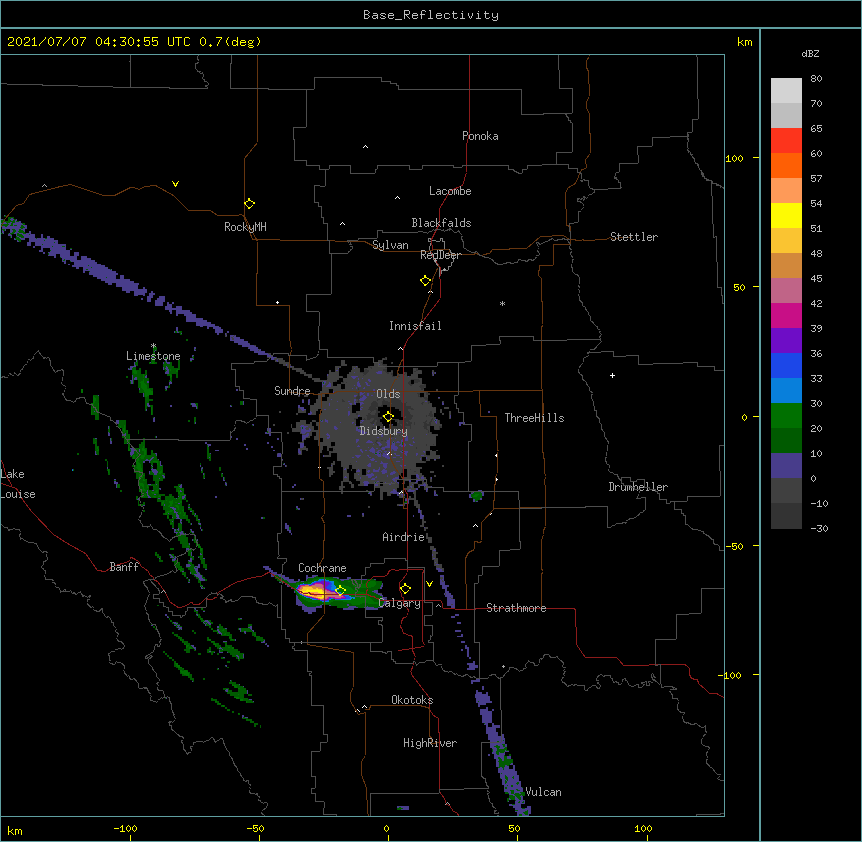Viewport: 862px width, 842px height.
Task: Pick the dusty pink 42–45 dBZ swatch
Action: pos(786,290)
